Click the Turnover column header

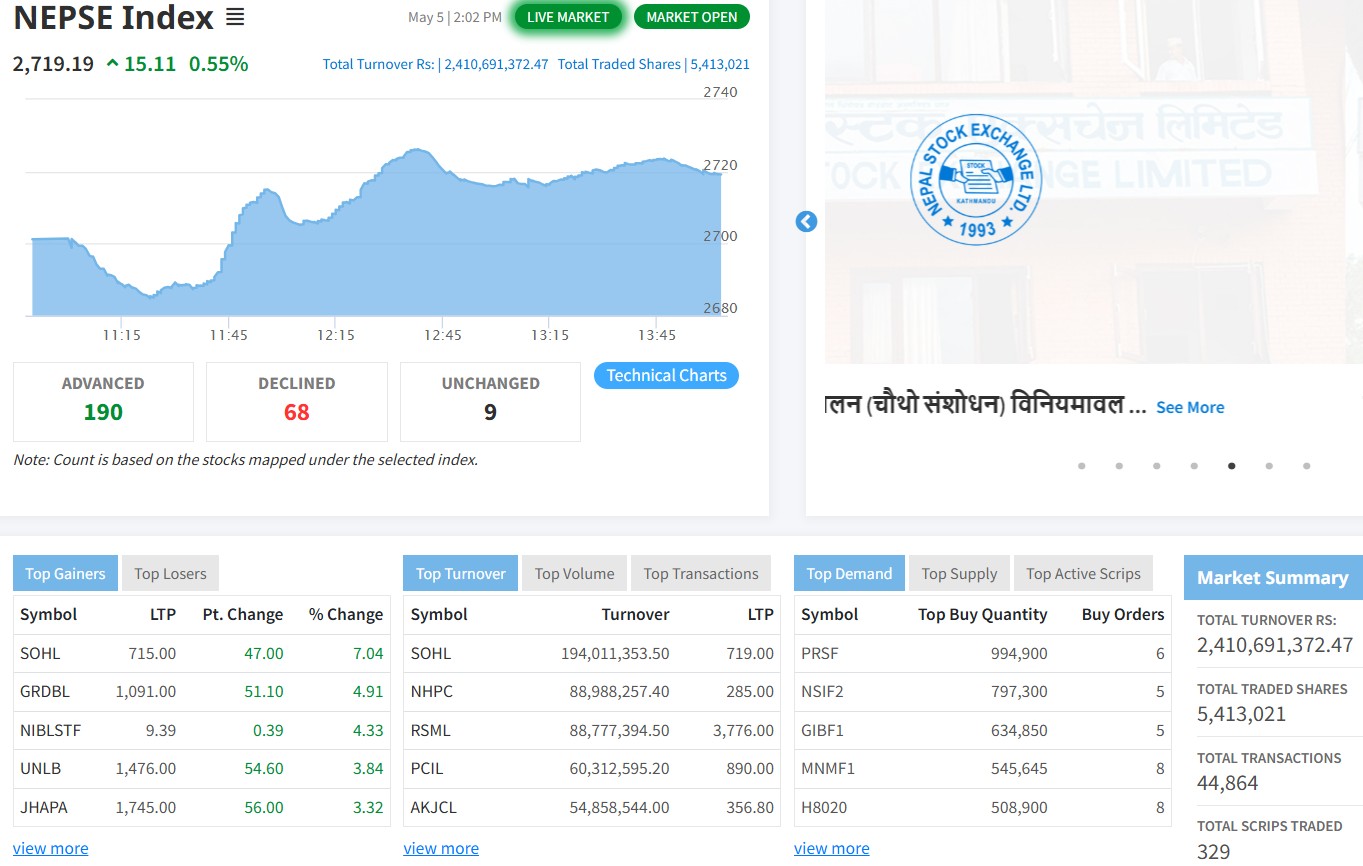coord(635,614)
